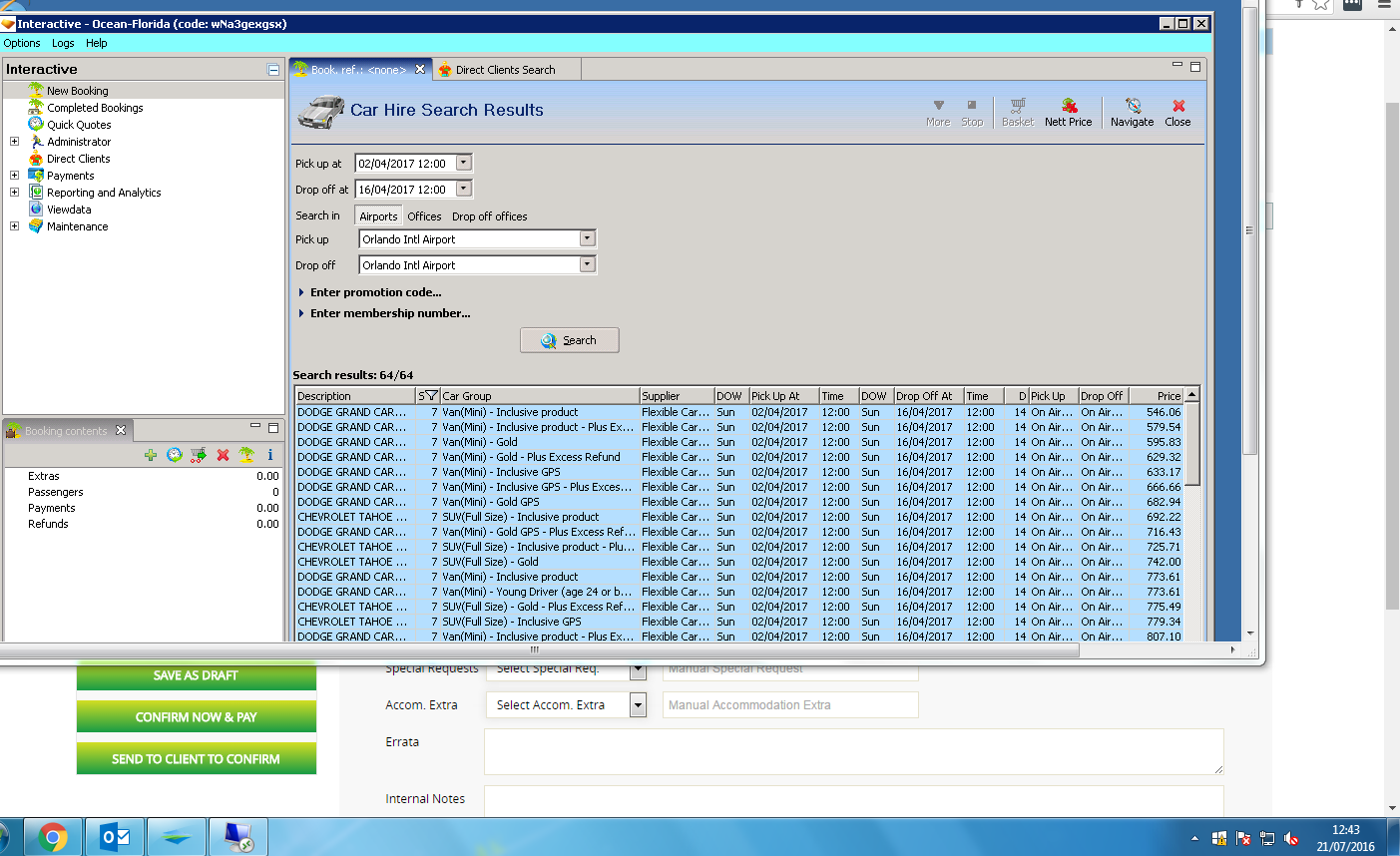Click the red Close toolbar icon
Screen dimensions: 1400x856
[1177, 112]
